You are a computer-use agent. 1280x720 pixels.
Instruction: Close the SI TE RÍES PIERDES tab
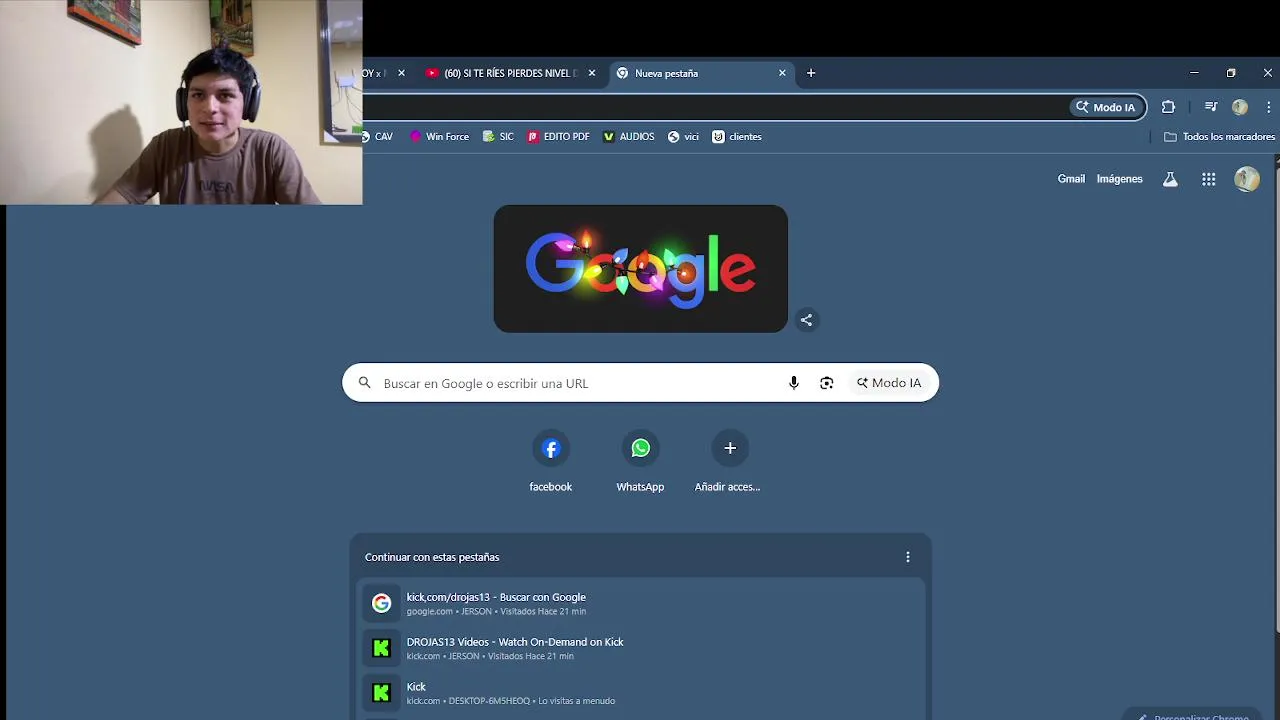coord(592,73)
